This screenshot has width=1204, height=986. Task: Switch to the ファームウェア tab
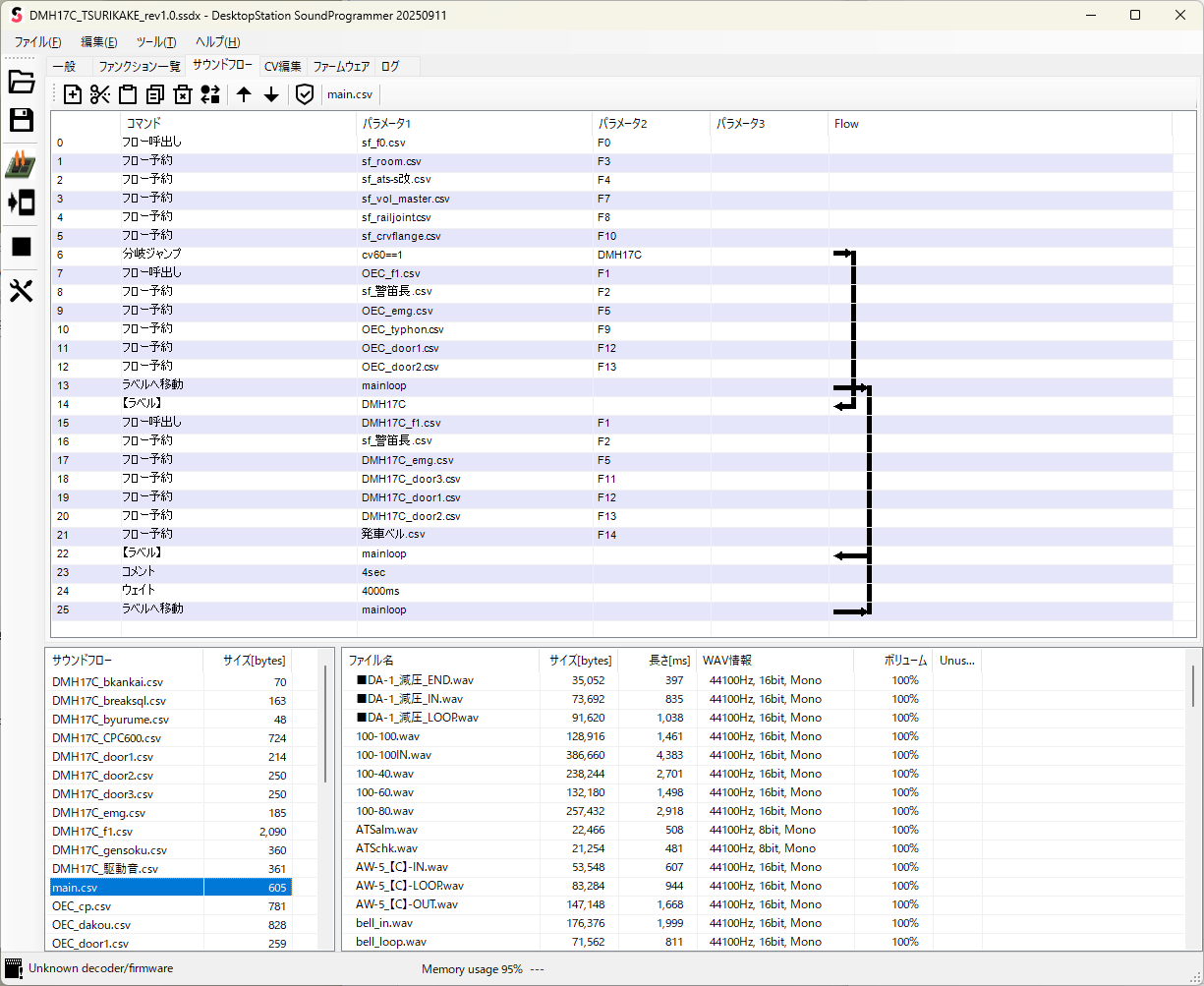[x=341, y=67]
